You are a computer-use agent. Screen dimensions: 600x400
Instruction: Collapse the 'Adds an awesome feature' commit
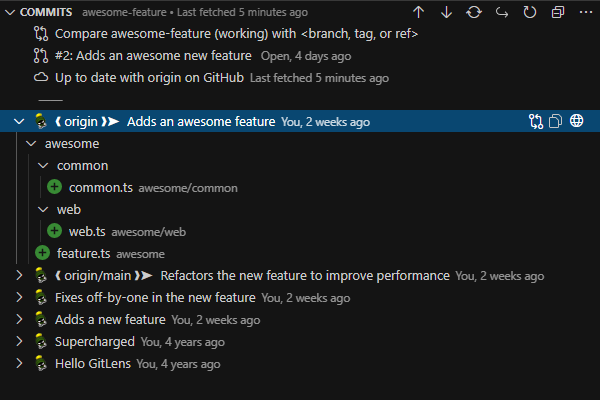(x=19, y=122)
